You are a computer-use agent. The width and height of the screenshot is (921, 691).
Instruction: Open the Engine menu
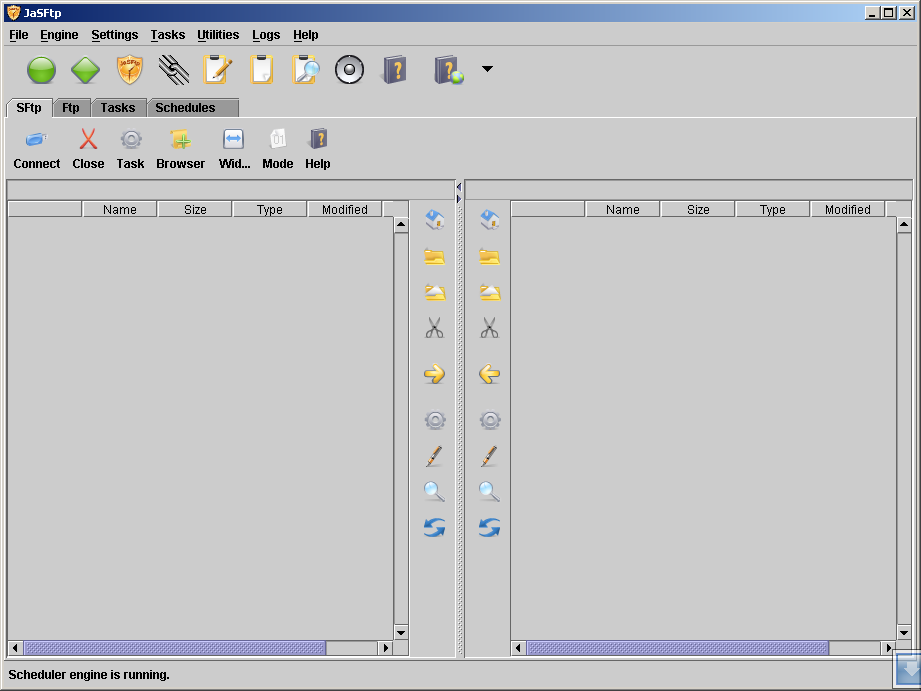tap(59, 35)
